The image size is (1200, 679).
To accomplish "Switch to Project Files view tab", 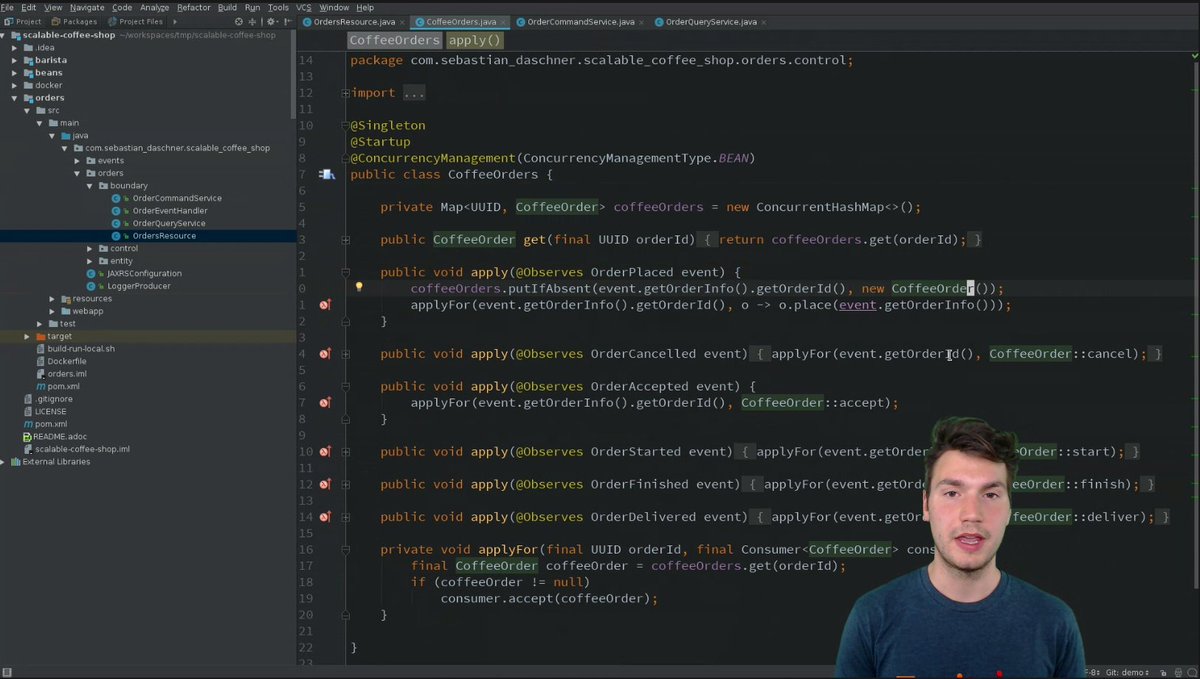I will pyautogui.click(x=134, y=21).
